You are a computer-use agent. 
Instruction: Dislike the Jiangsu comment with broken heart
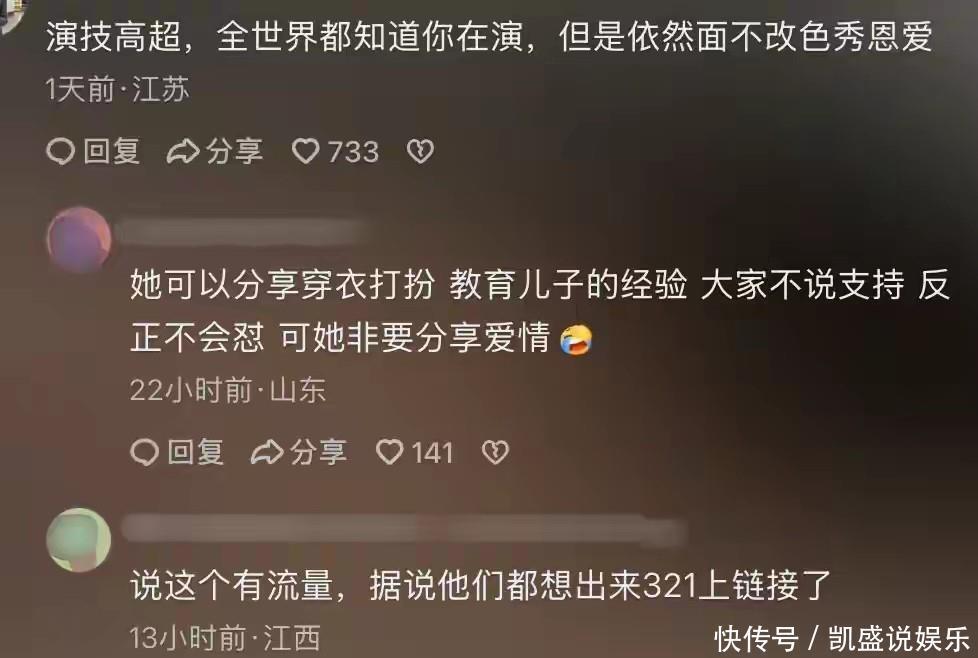(x=420, y=152)
